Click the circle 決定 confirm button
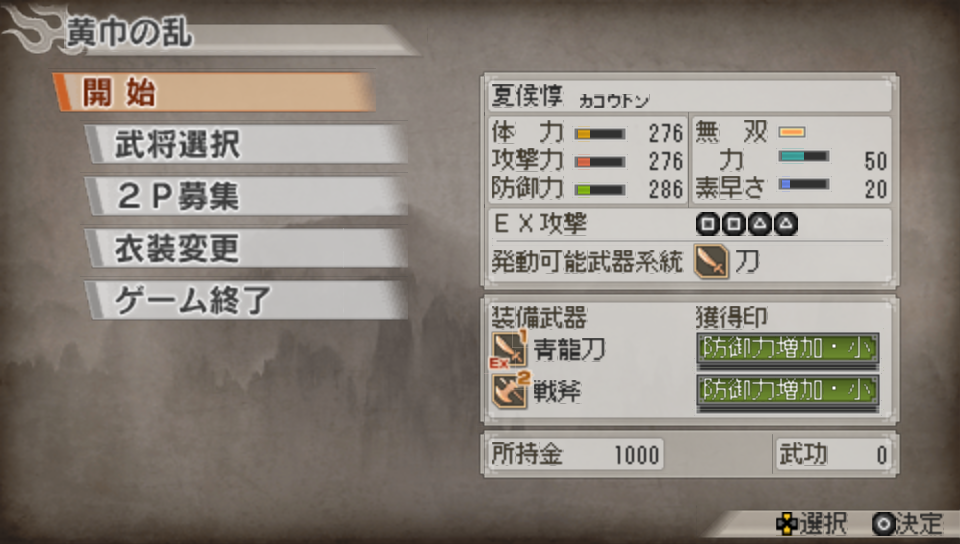 (x=883, y=524)
